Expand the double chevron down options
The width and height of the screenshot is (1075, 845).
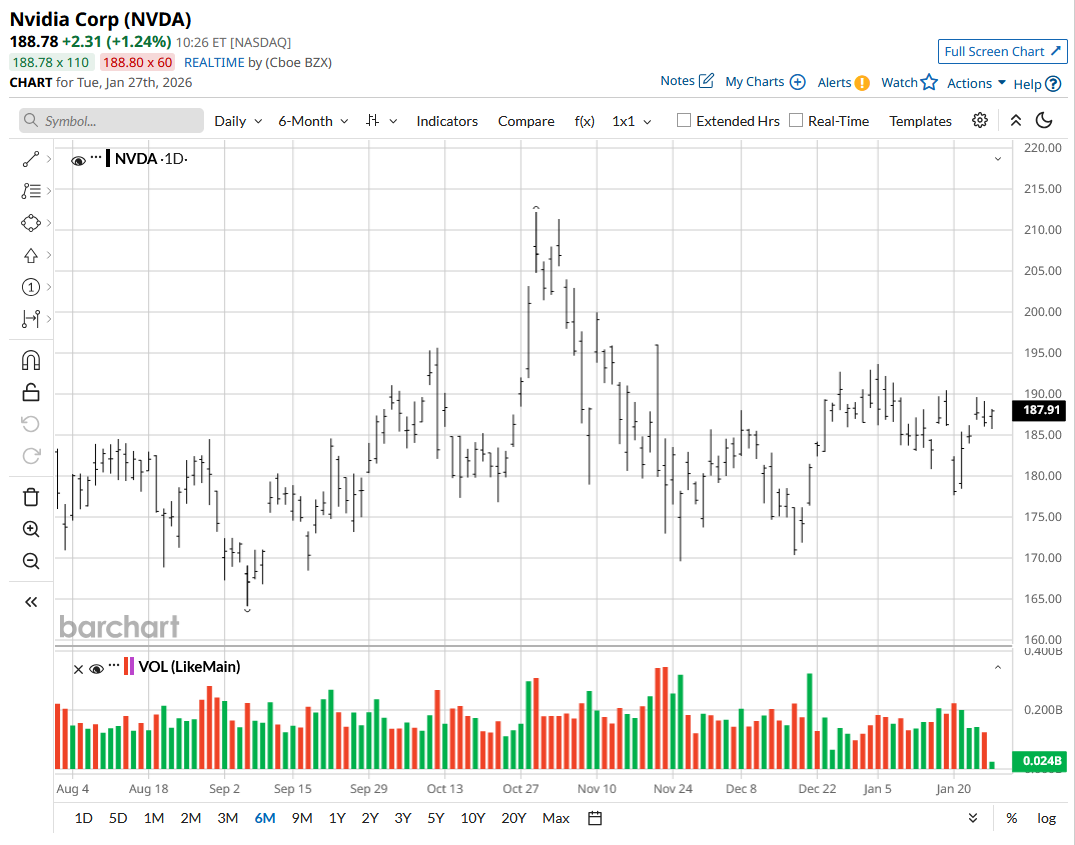coord(973,818)
